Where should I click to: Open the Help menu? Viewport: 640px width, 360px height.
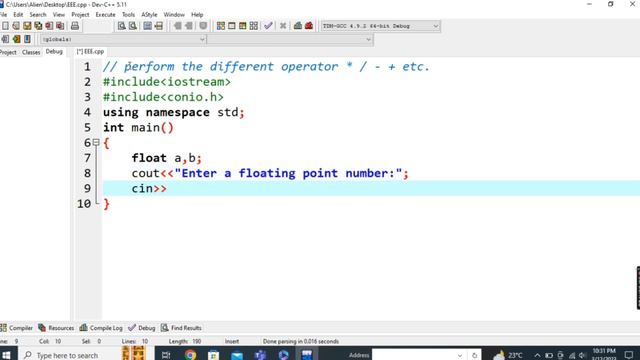click(197, 14)
